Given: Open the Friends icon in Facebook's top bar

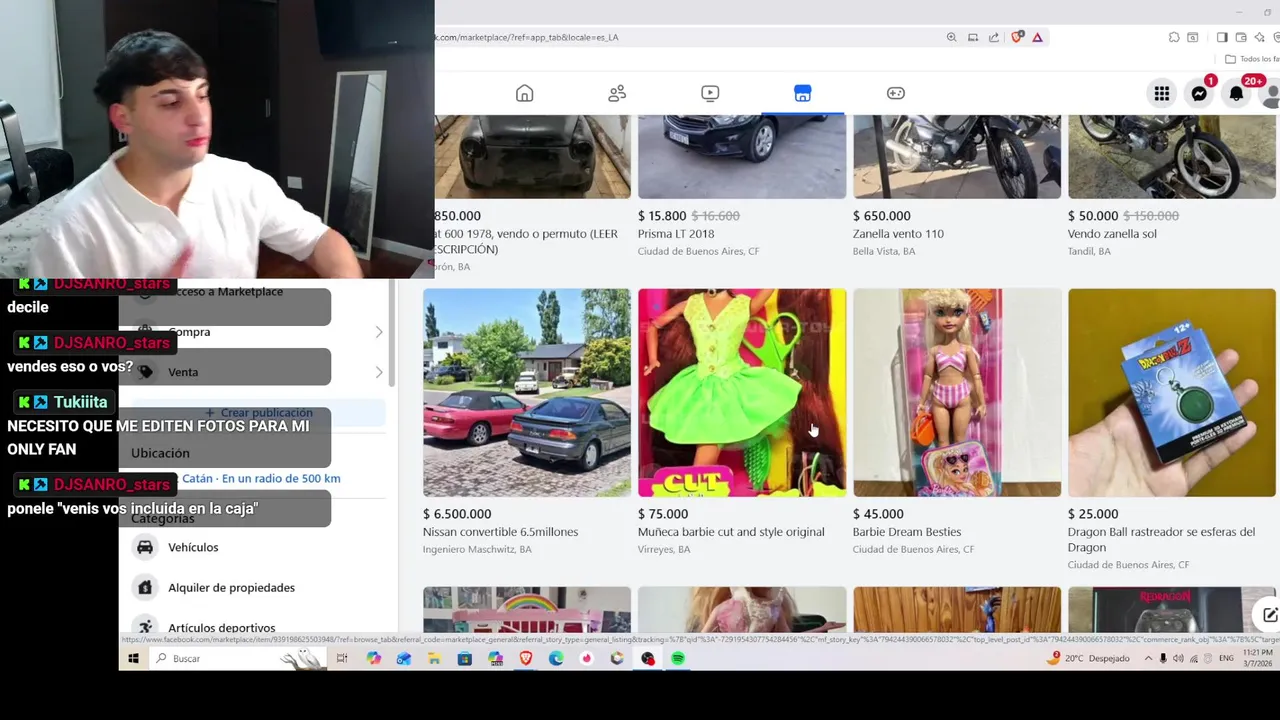Looking at the screenshot, I should (617, 93).
